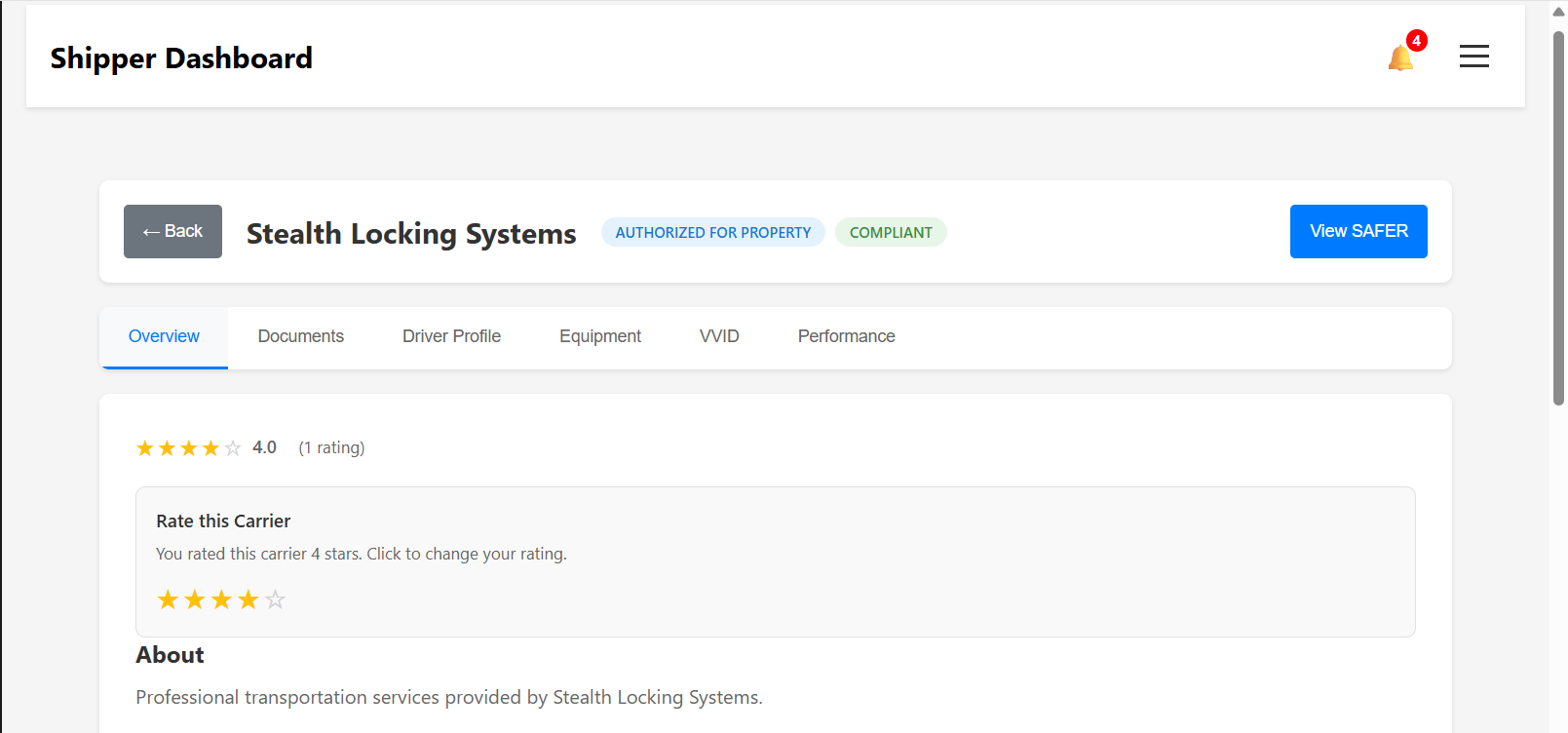Select the Driver Profile tab

(x=451, y=336)
